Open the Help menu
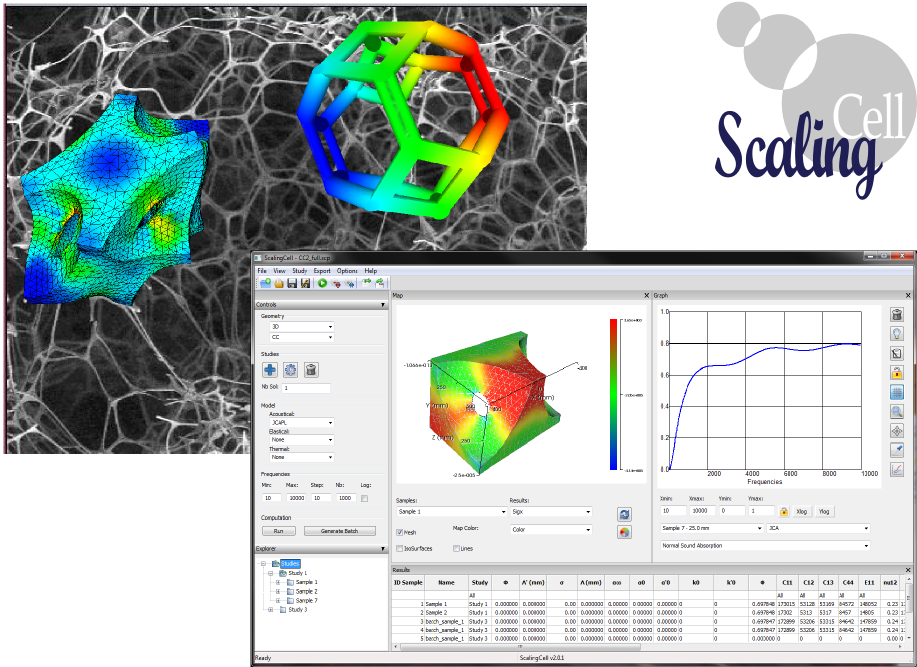 [371, 271]
